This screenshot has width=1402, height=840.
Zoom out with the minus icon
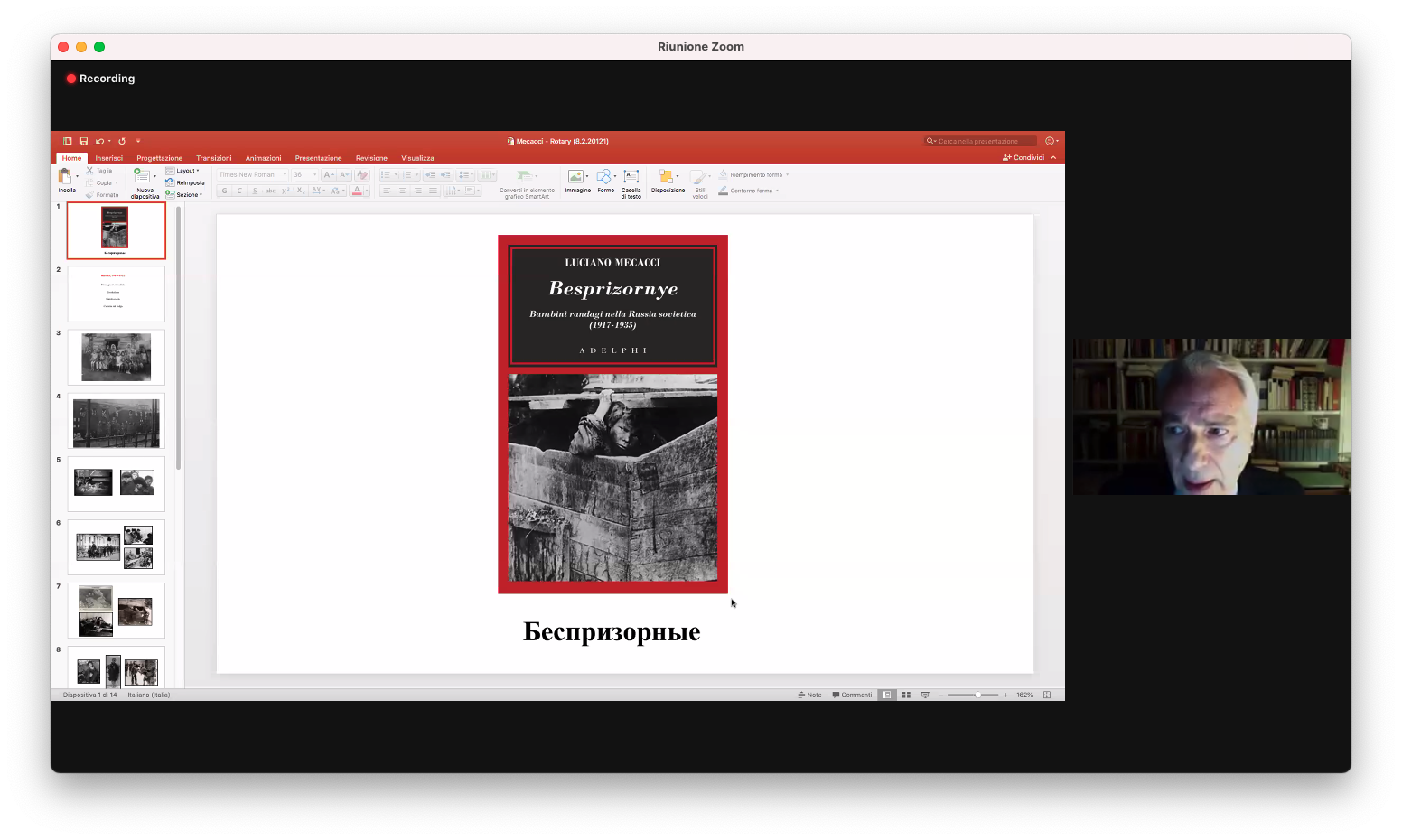pyautogui.click(x=940, y=695)
